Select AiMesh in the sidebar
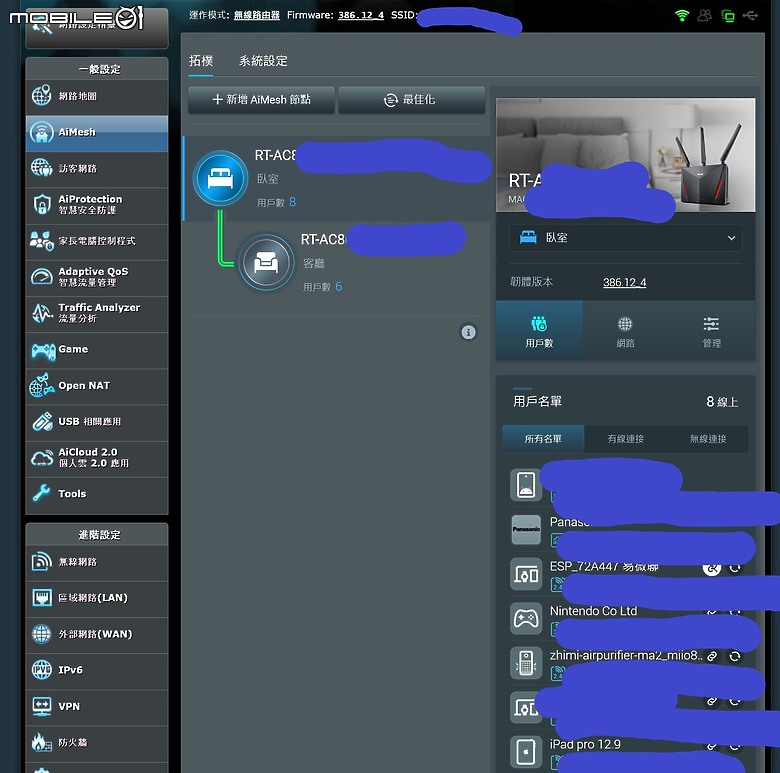 [97, 133]
